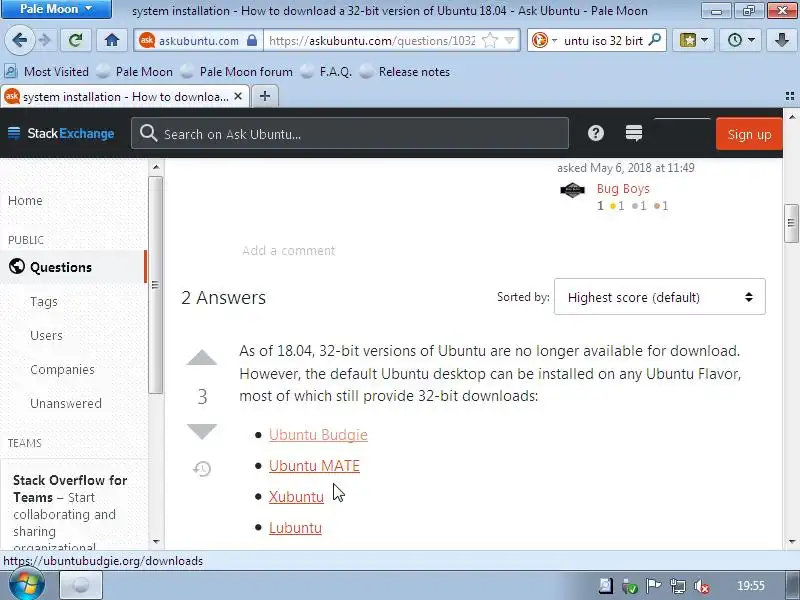The image size is (800, 600).
Task: Click the '2 Answers' heading
Action: tap(223, 297)
